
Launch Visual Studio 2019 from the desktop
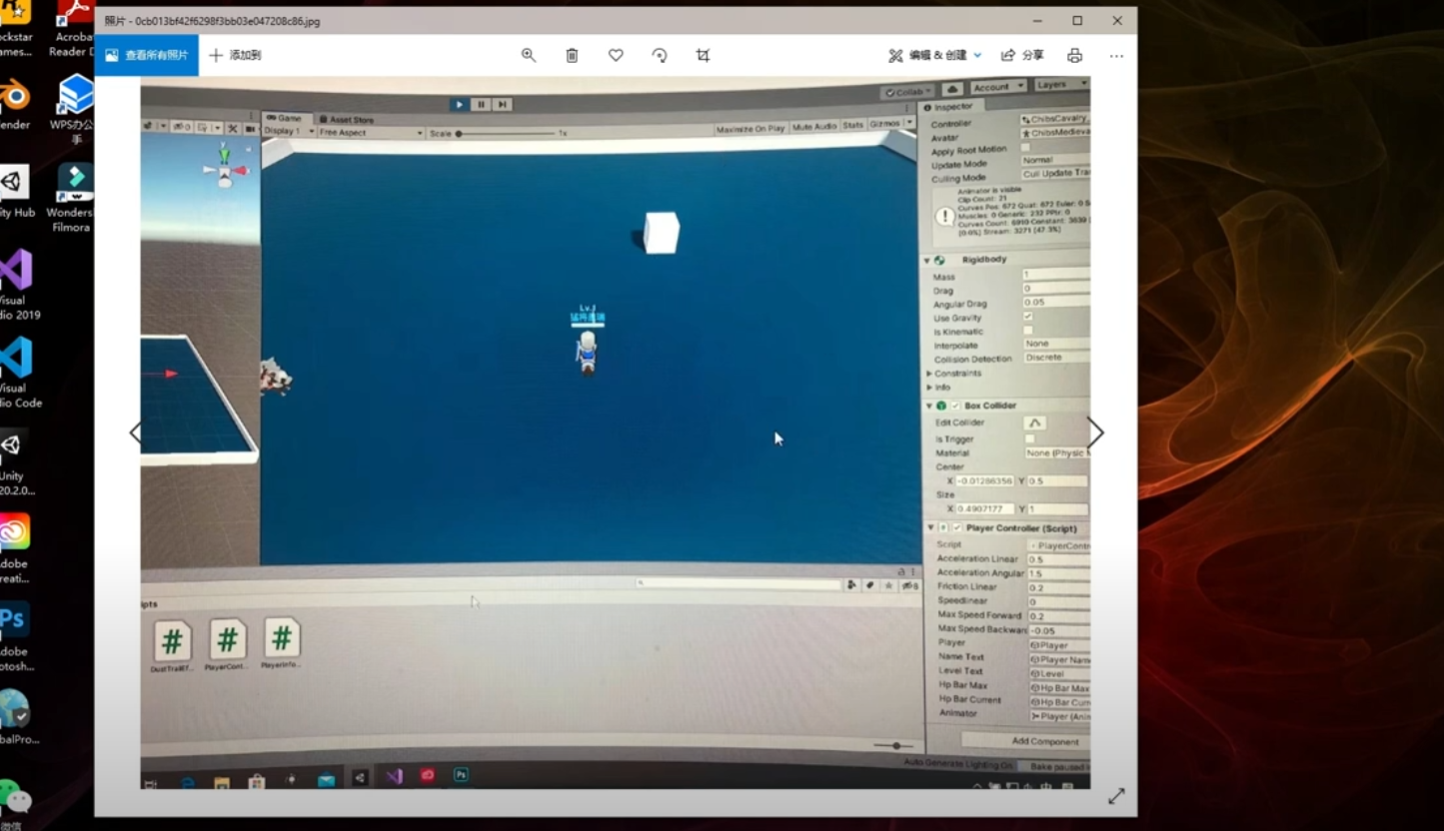coord(17,285)
